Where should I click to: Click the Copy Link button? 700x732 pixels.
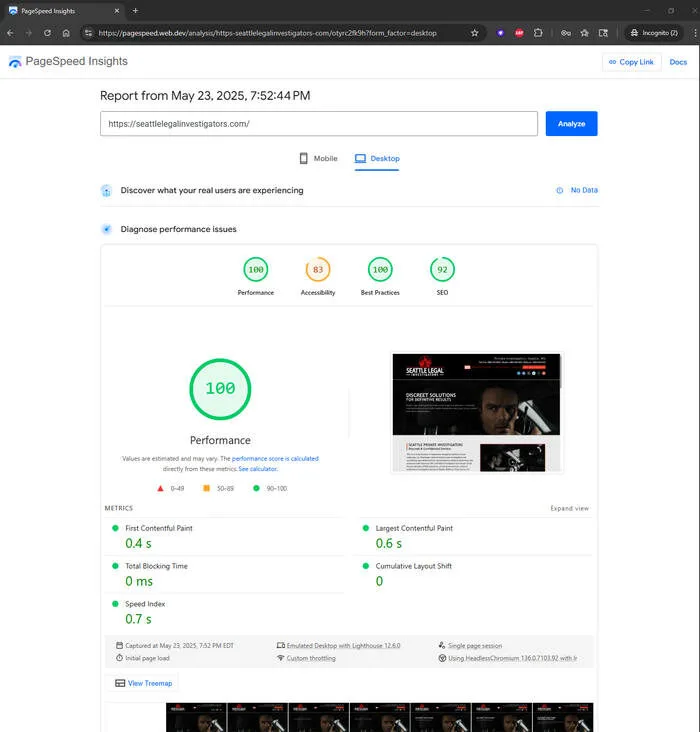click(x=631, y=62)
